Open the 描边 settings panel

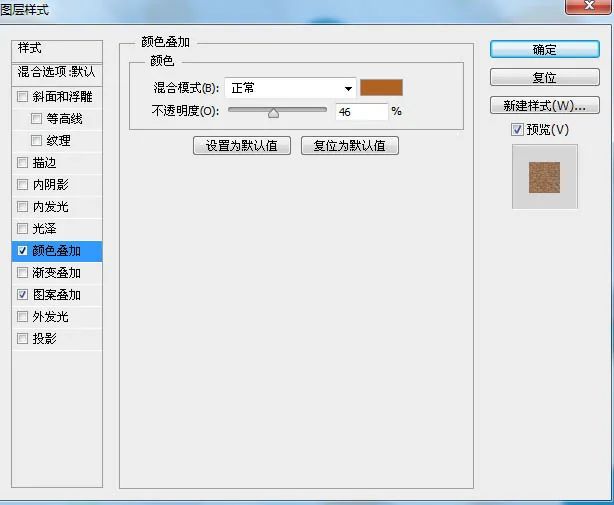(45, 162)
